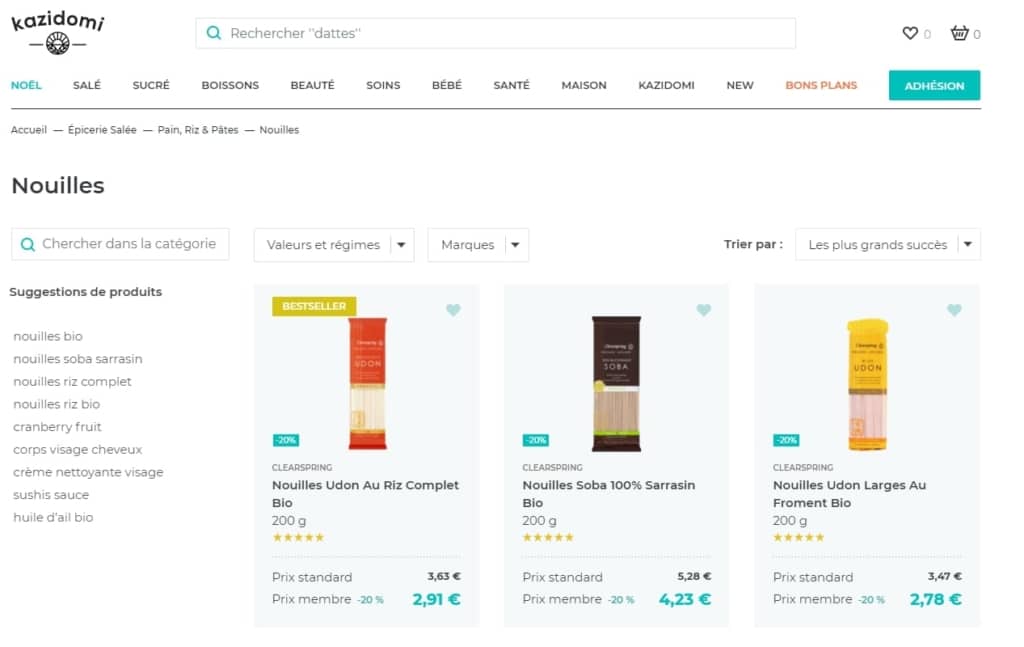Click member price 2,78 €
This screenshot has width=1024, height=647.
[x=936, y=599]
